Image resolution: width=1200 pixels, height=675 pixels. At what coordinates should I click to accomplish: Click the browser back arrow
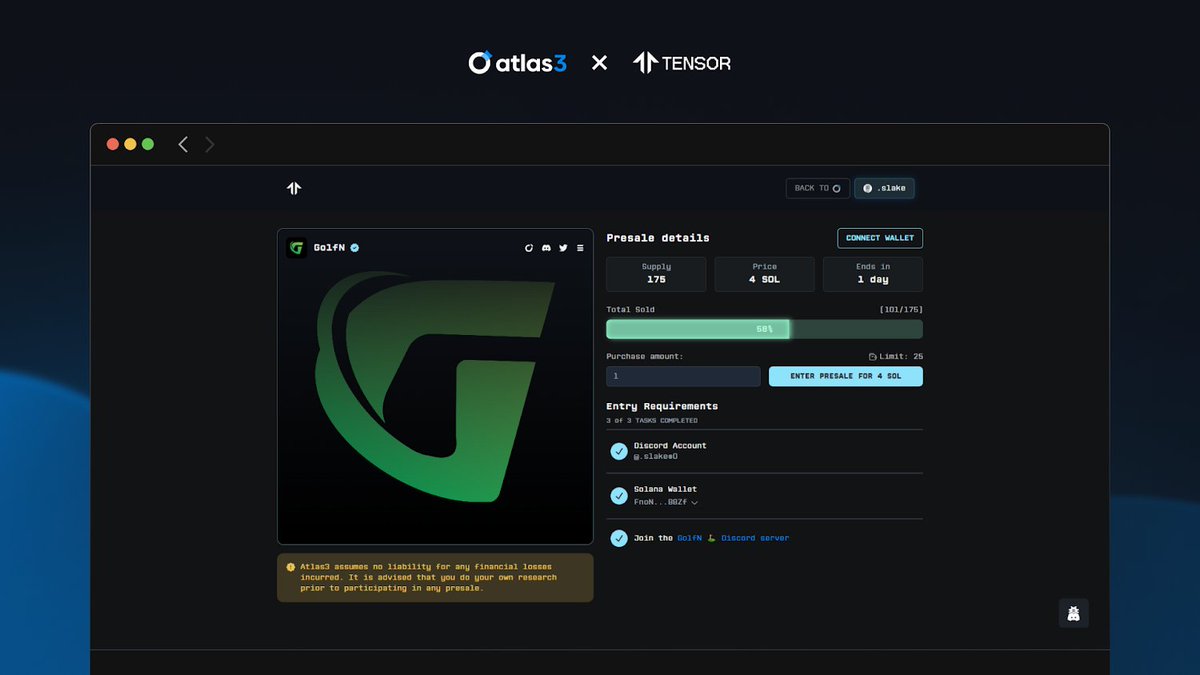[183, 144]
